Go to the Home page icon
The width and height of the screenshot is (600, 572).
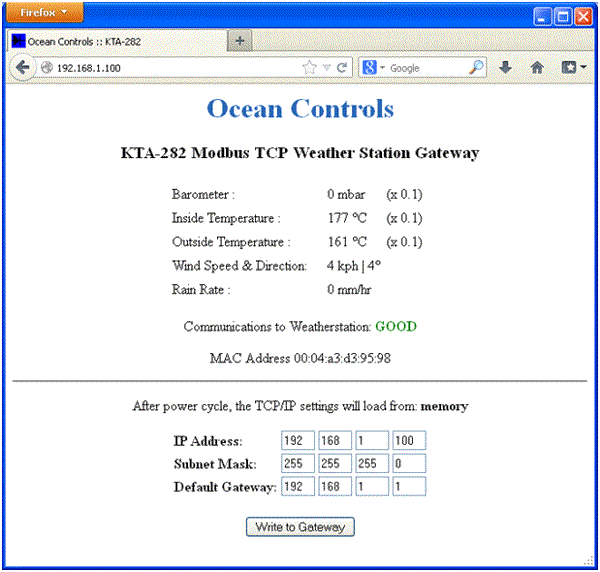click(x=537, y=68)
